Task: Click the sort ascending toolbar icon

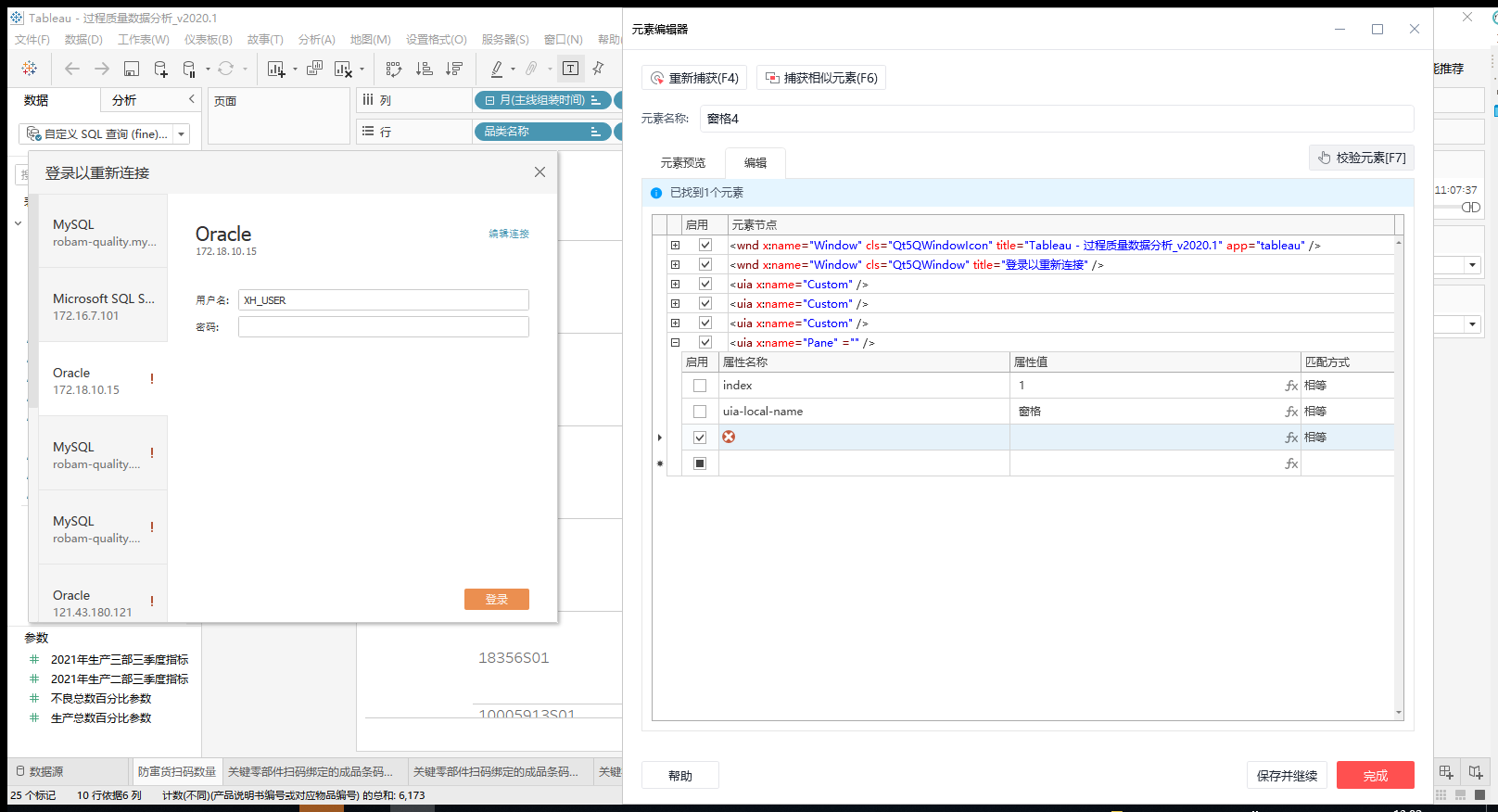Action: click(x=424, y=69)
